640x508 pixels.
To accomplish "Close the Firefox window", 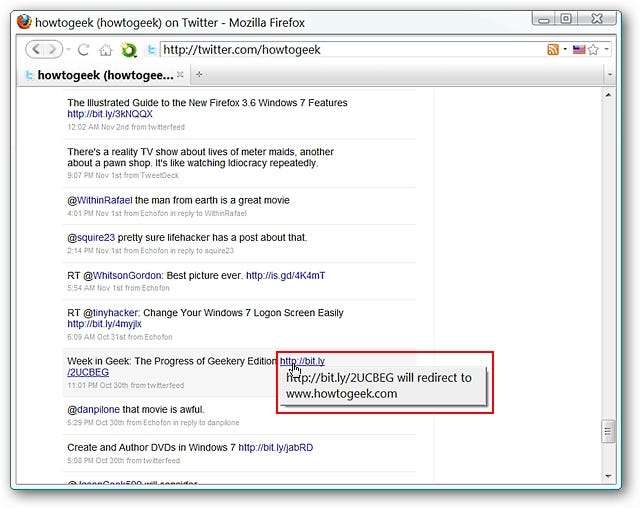I will coord(597,19).
